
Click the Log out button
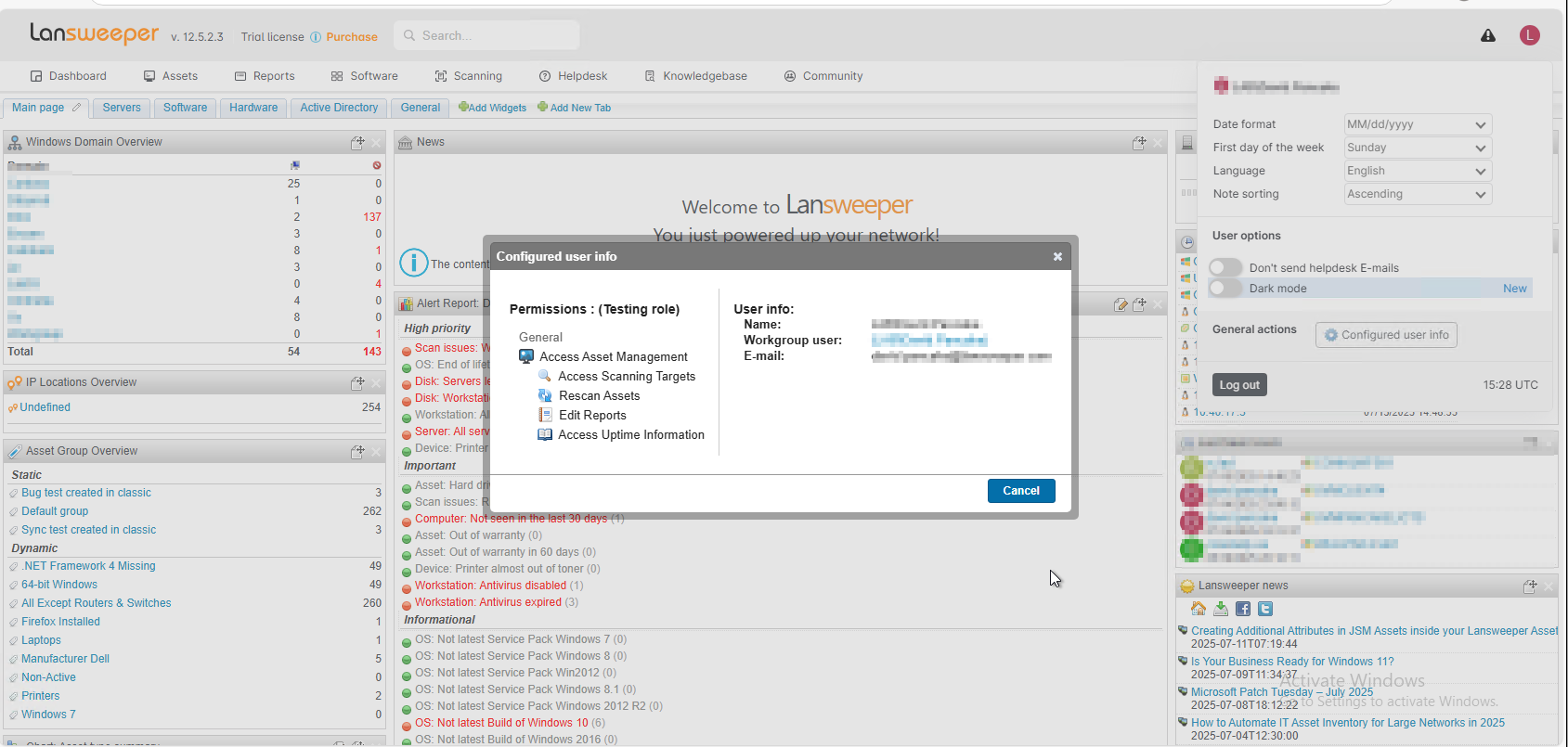pos(1239,385)
